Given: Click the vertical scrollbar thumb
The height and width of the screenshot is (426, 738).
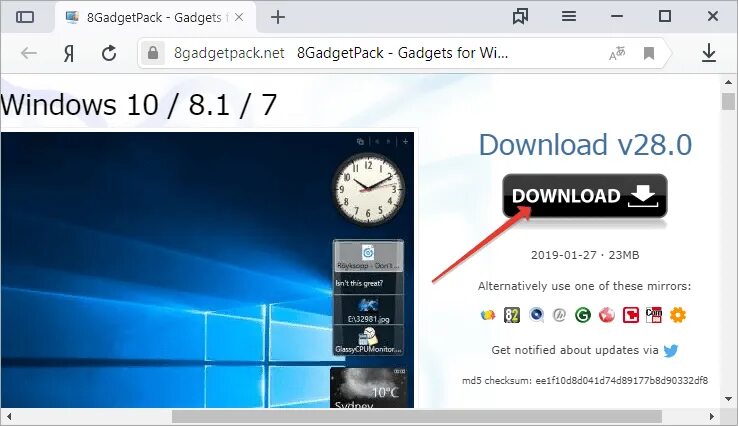Looking at the screenshot, I should (x=728, y=101).
